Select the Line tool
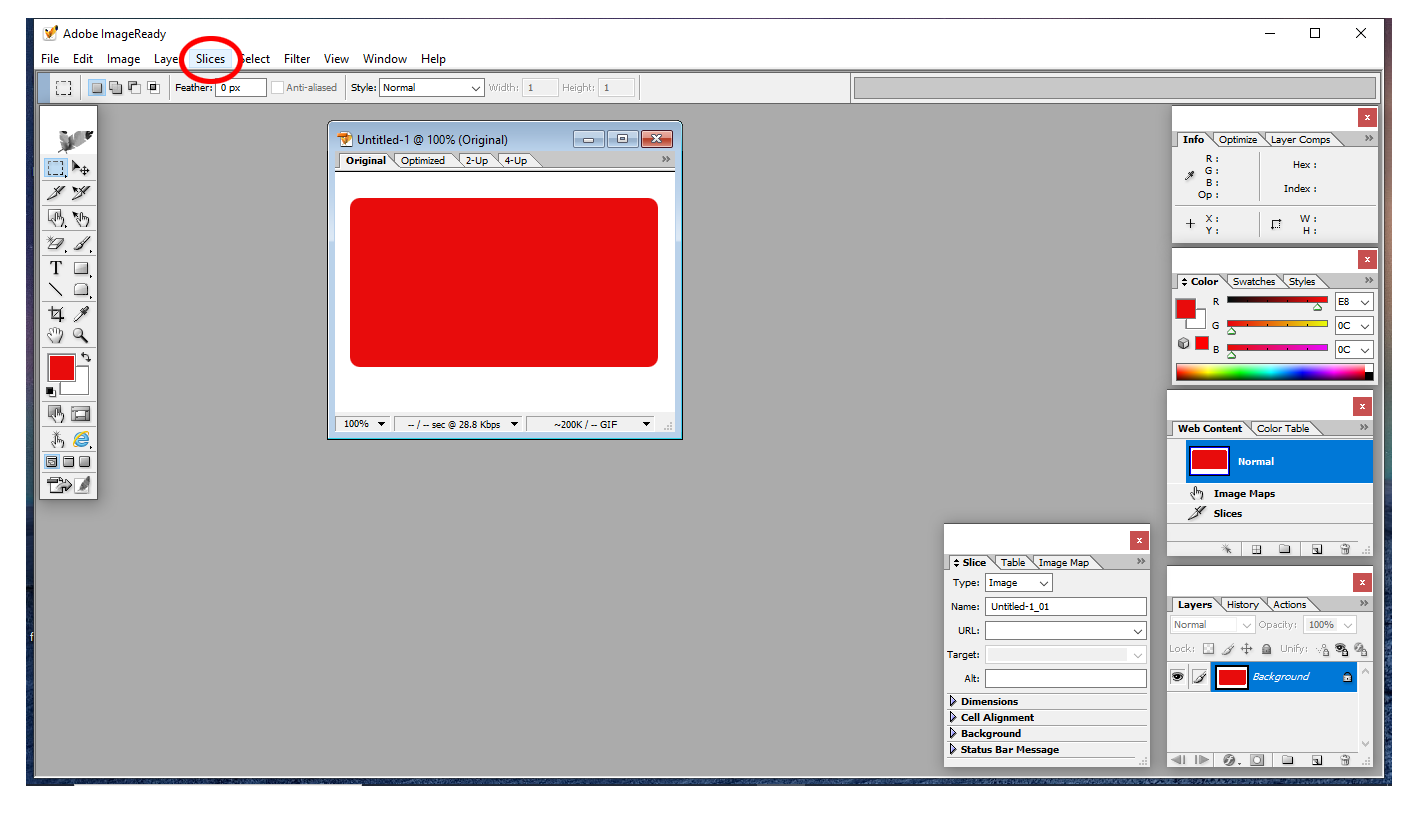Image resolution: width=1418 pixels, height=817 pixels. point(56,290)
